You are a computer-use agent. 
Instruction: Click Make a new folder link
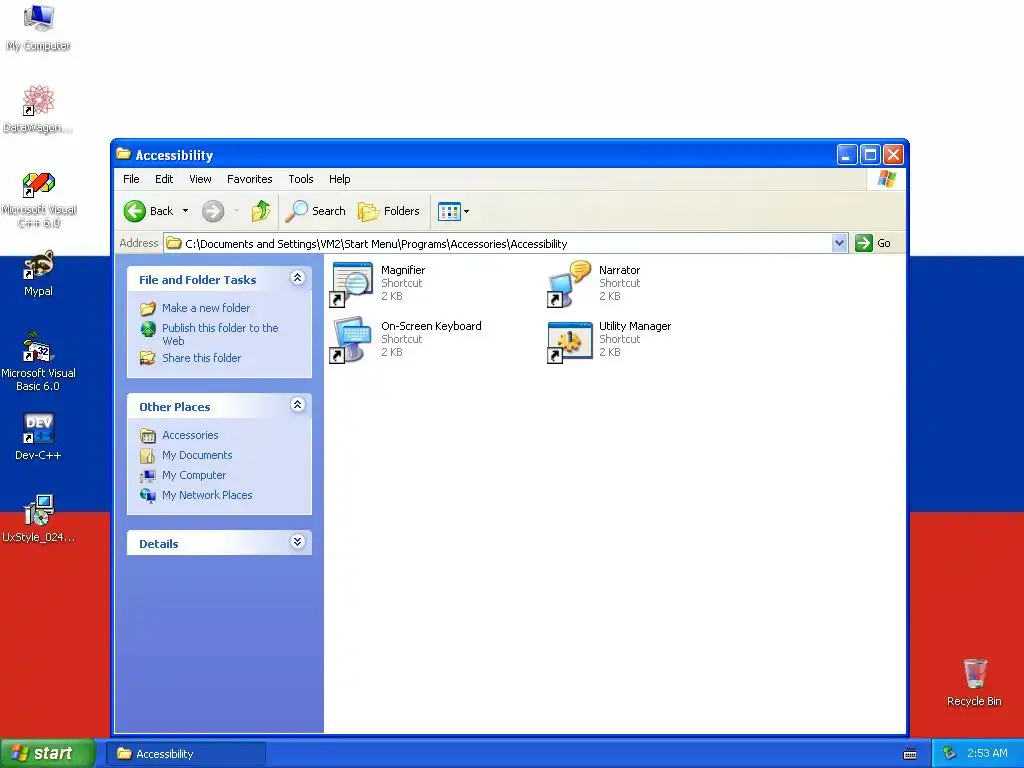[x=206, y=308]
